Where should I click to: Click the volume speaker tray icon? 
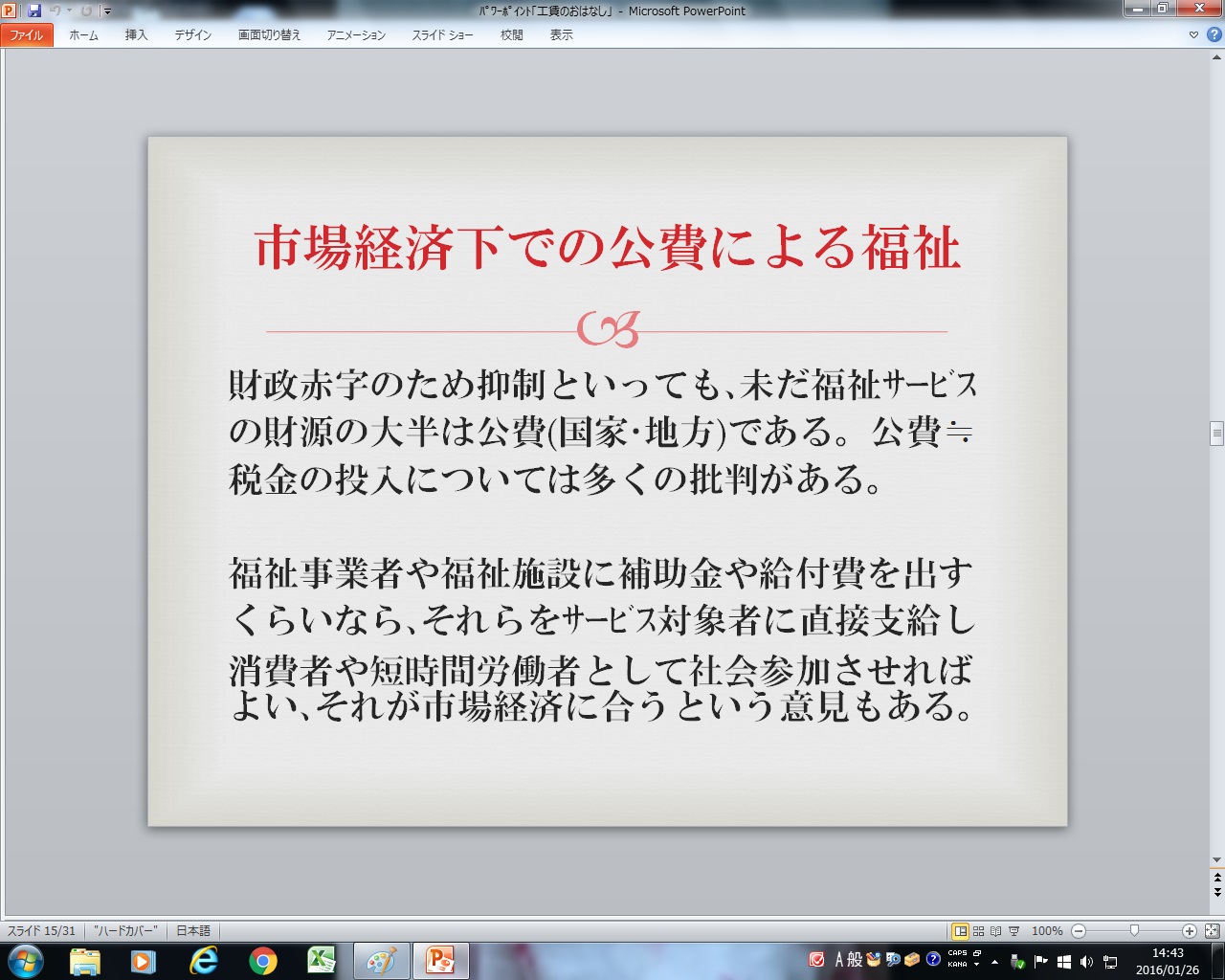pos(1086,961)
